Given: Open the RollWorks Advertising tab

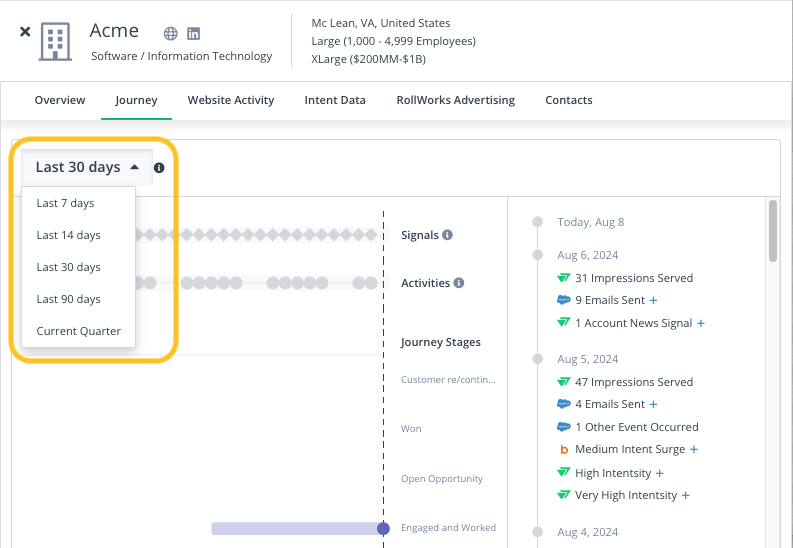Looking at the screenshot, I should [455, 100].
